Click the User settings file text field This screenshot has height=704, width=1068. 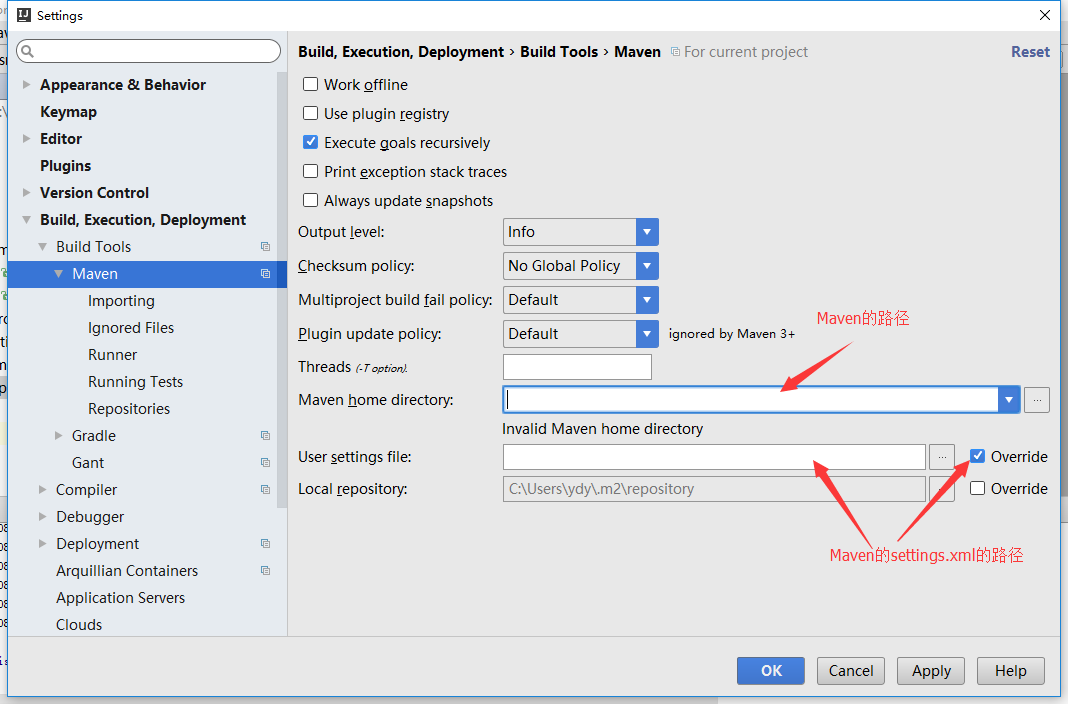(714, 457)
